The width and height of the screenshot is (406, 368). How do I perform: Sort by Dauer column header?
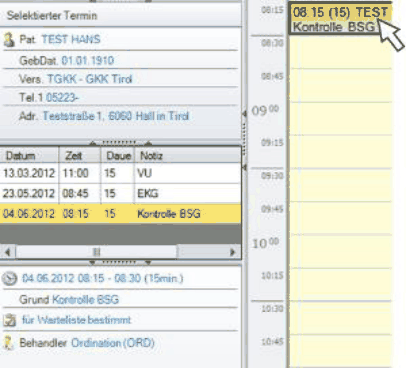coord(118,156)
